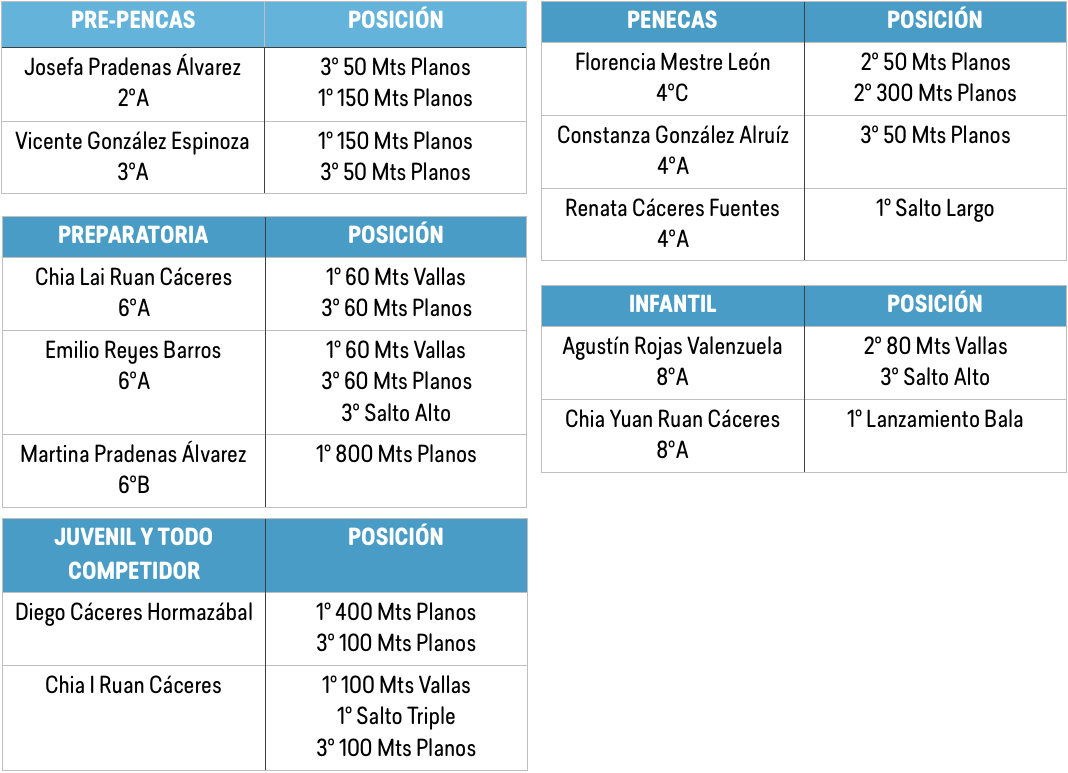Click Vicente González Espinoza name cell
1068x773 pixels.
[133, 157]
